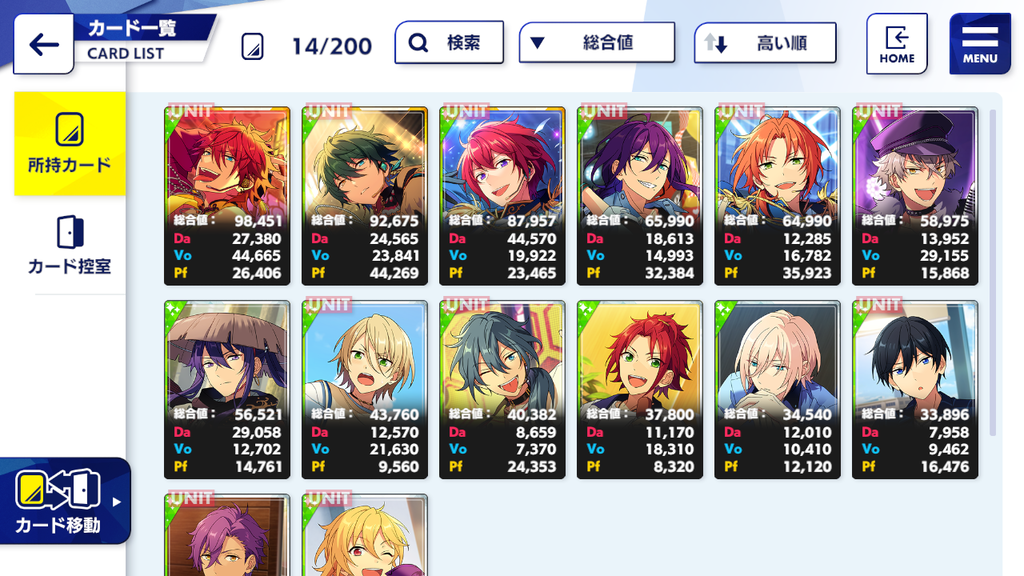Click the magnifier 検索 search button
This screenshot has width=1024, height=576.
click(x=449, y=42)
